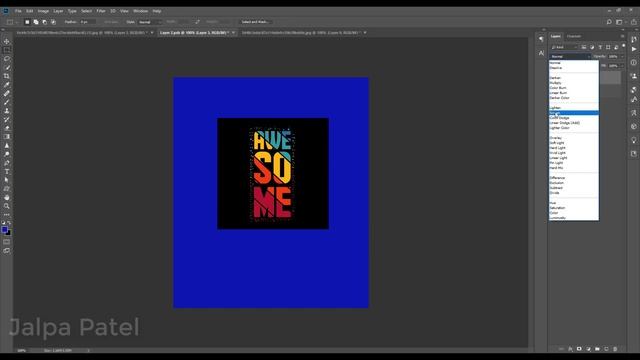This screenshot has height=360, width=640.
Task: Open the Style dropdown in options bar
Action: point(149,22)
